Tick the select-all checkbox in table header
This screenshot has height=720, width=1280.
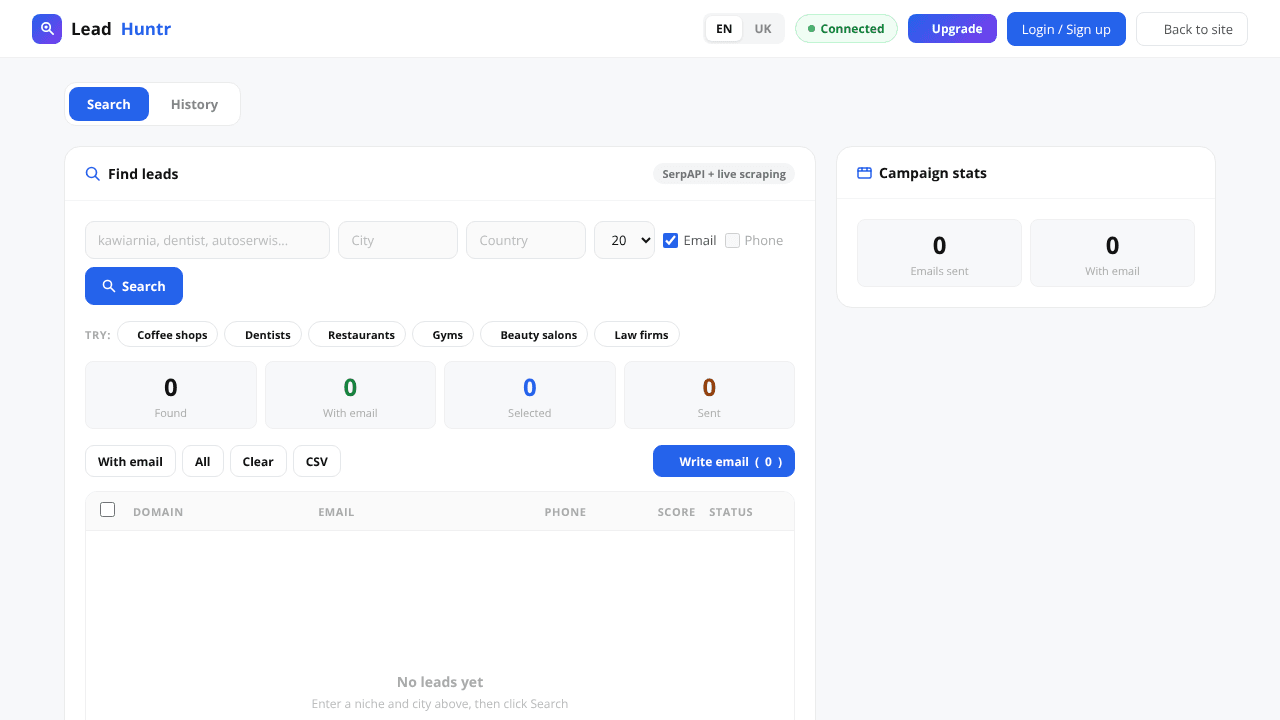point(108,510)
